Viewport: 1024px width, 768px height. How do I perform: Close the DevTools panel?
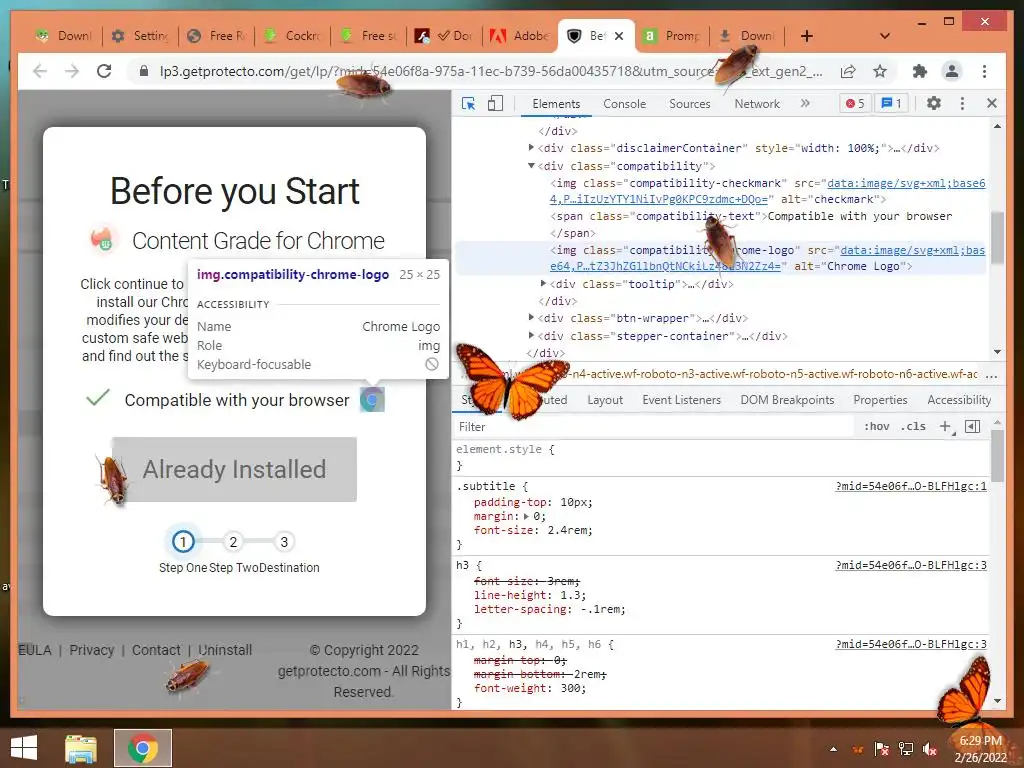point(991,103)
